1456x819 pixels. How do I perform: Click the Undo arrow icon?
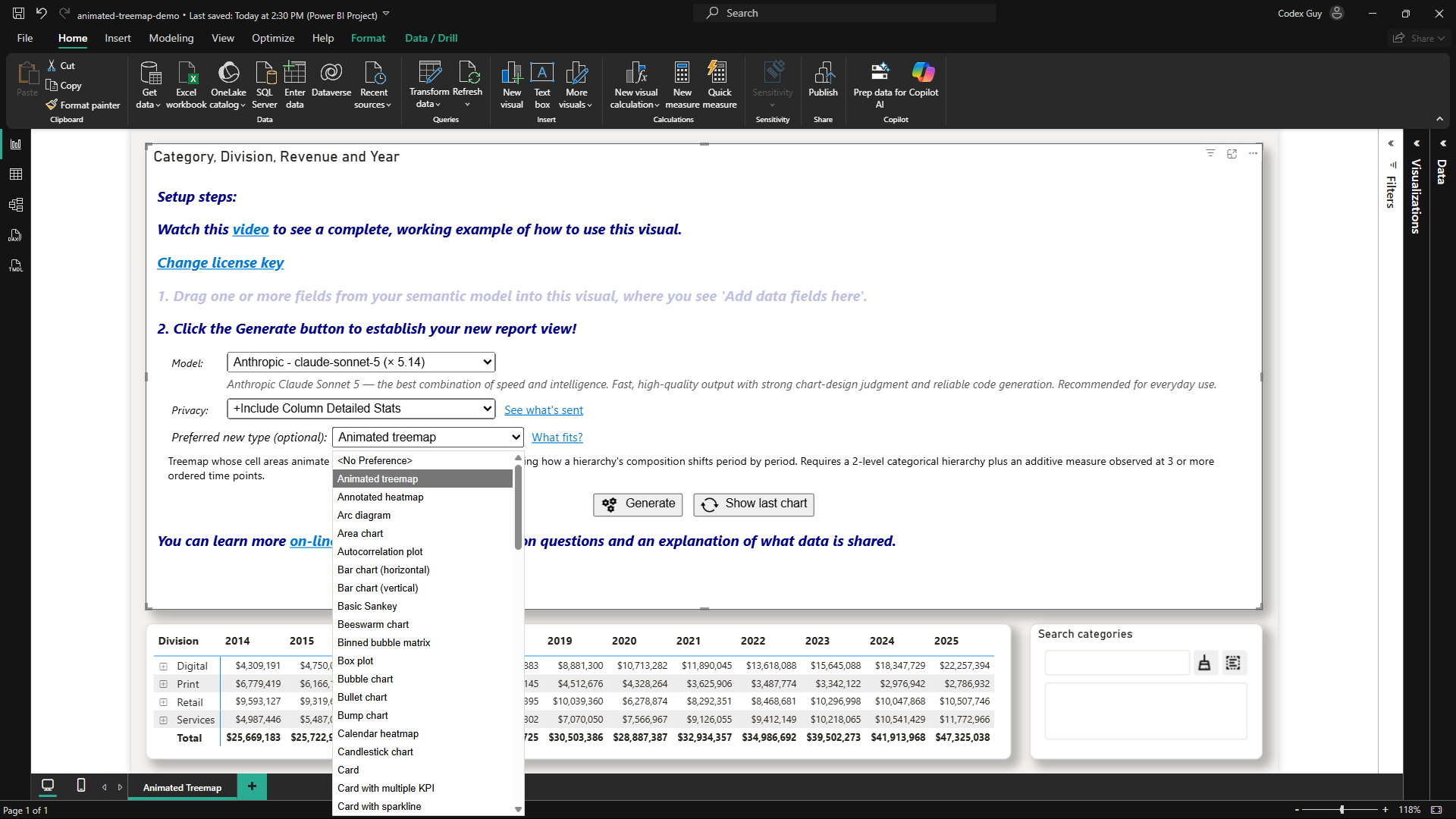pyautogui.click(x=42, y=13)
